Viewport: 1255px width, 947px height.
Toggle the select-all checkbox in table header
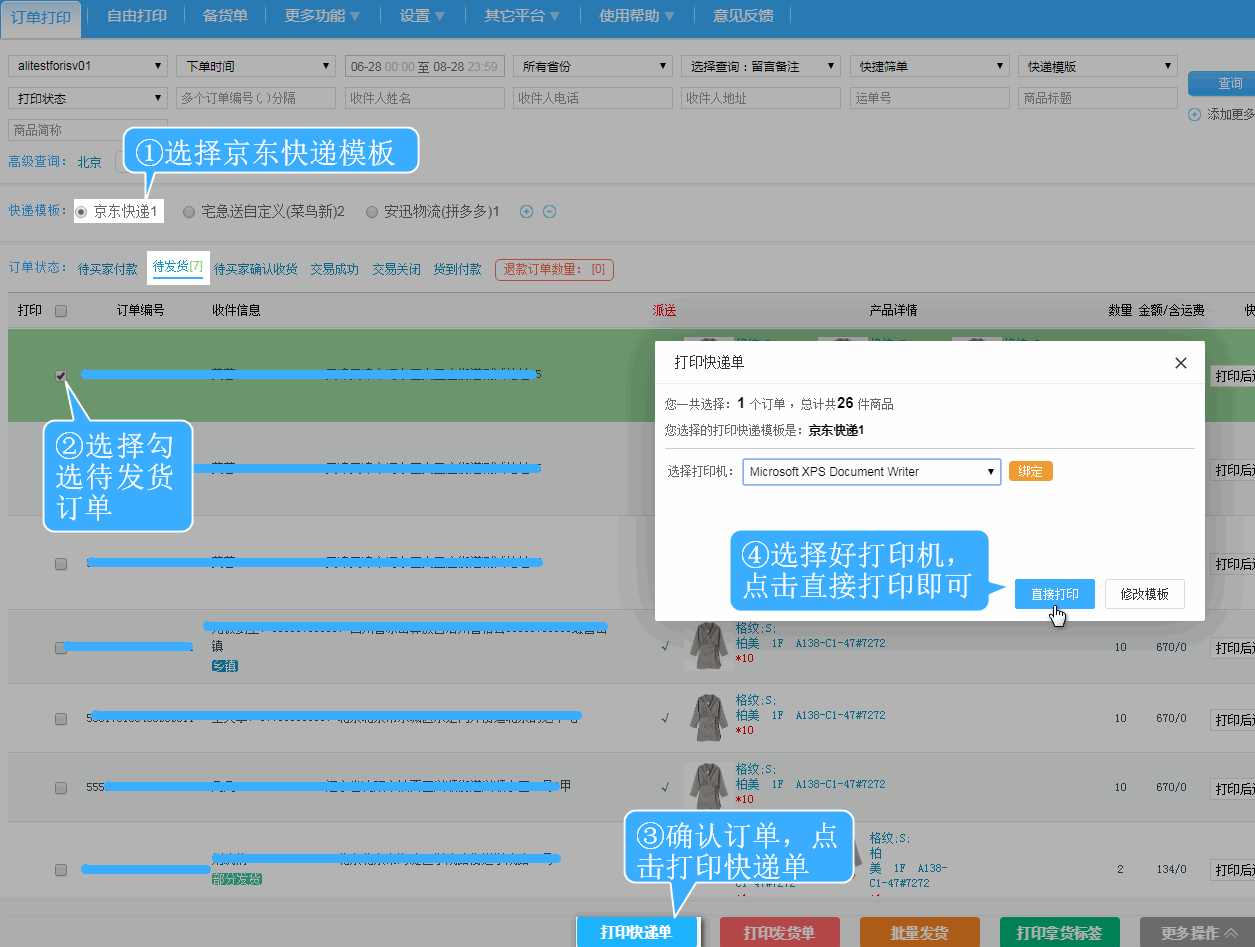coord(61,311)
